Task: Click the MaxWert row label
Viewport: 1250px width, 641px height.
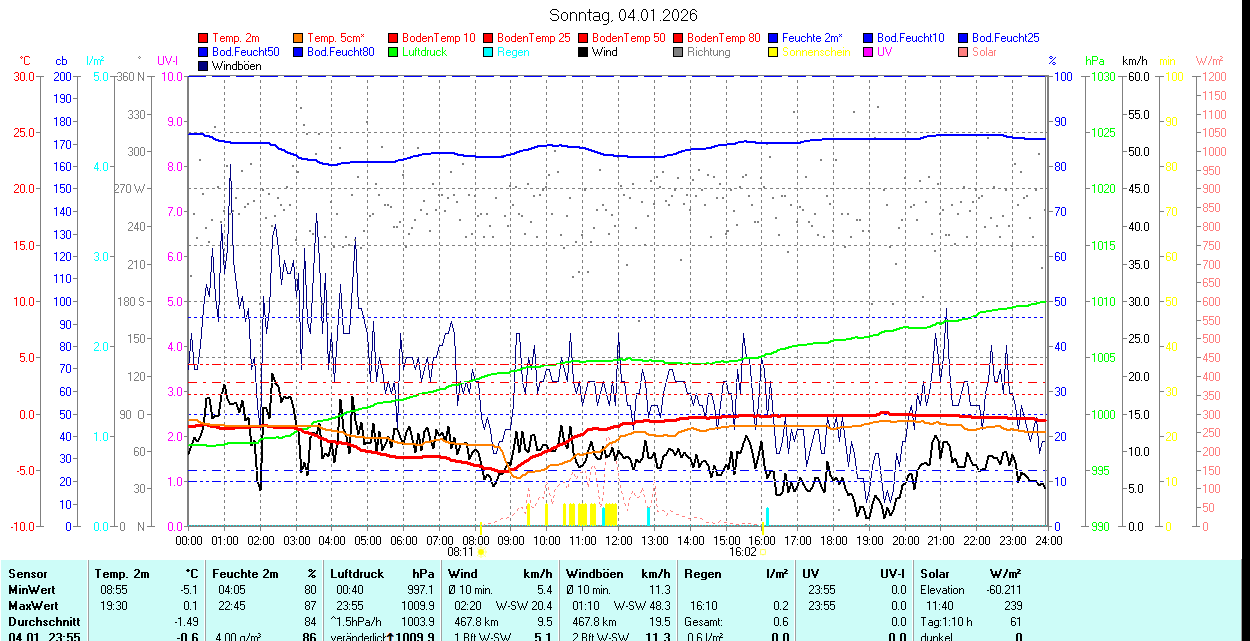Action: tap(34, 606)
